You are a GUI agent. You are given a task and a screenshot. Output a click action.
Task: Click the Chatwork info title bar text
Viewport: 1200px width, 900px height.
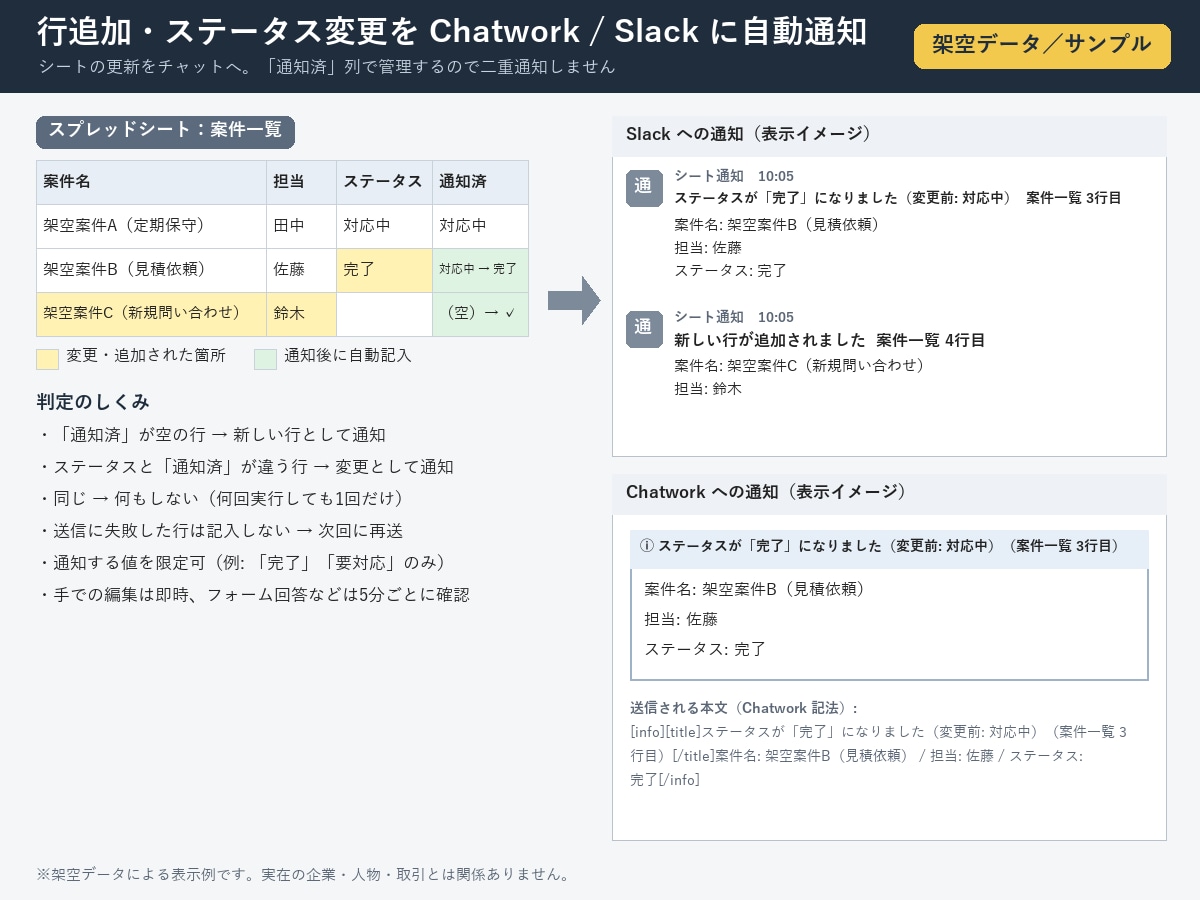[x=889, y=546]
